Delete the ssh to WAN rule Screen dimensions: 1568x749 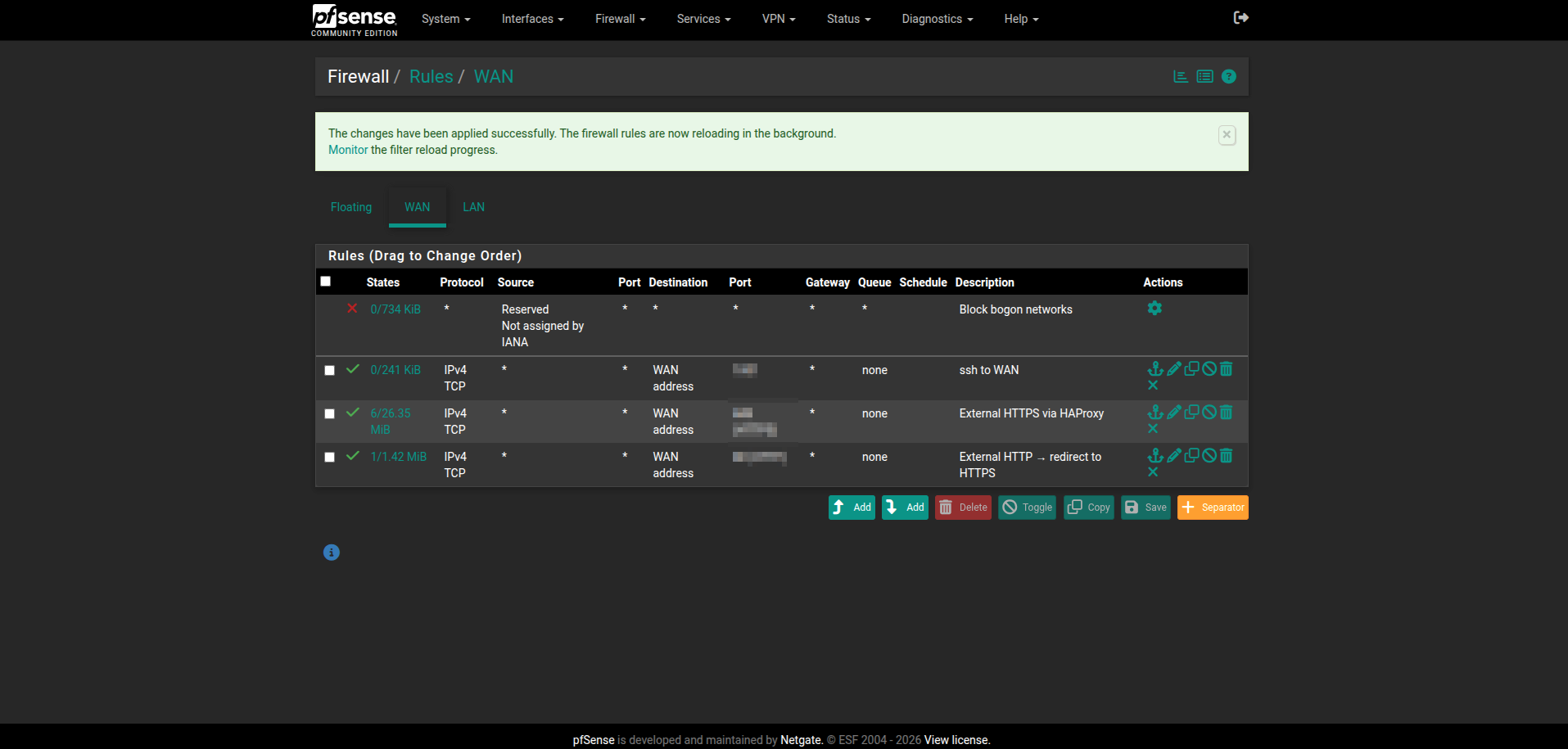[x=1226, y=369]
